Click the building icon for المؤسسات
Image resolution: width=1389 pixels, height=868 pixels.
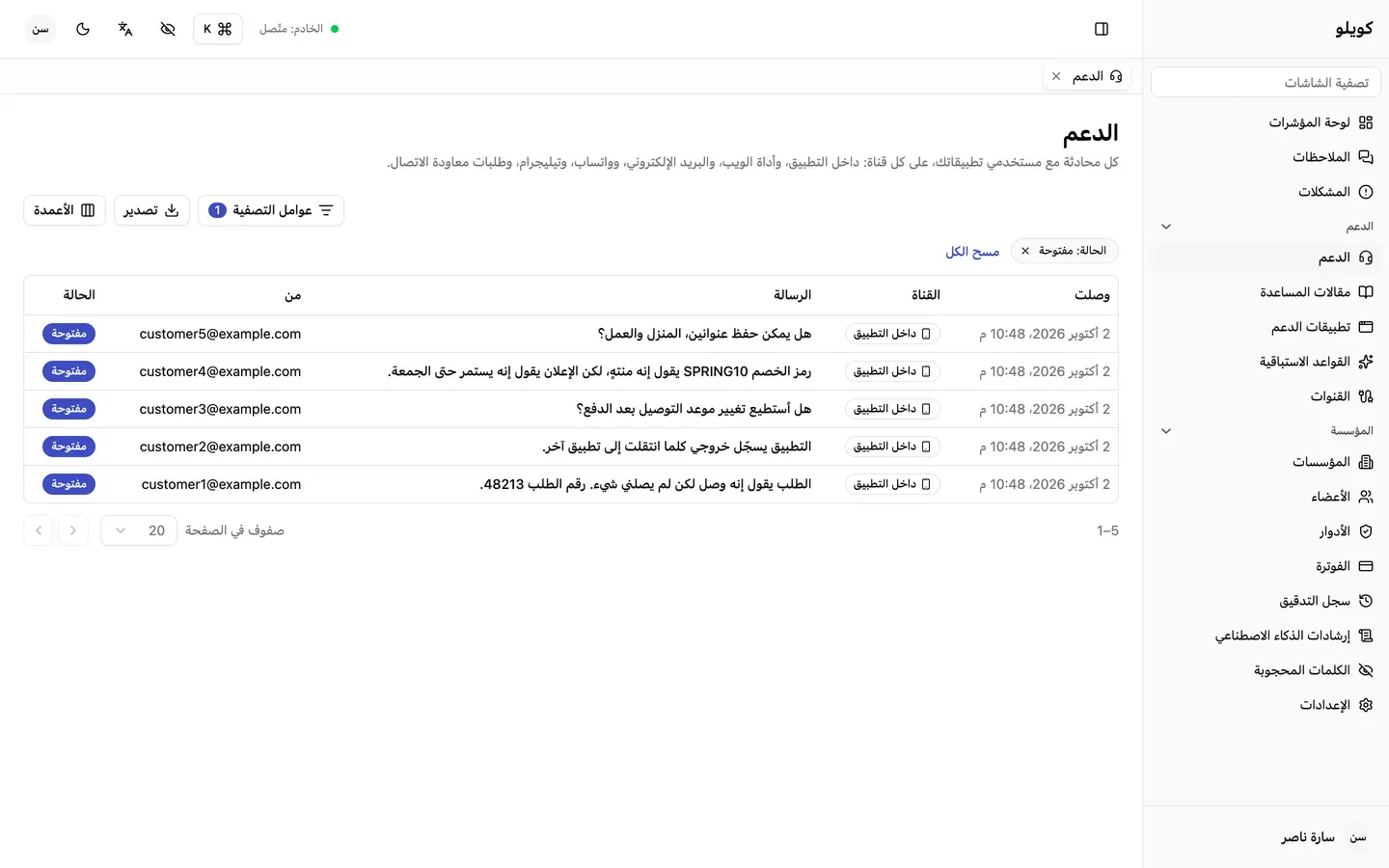1366,462
